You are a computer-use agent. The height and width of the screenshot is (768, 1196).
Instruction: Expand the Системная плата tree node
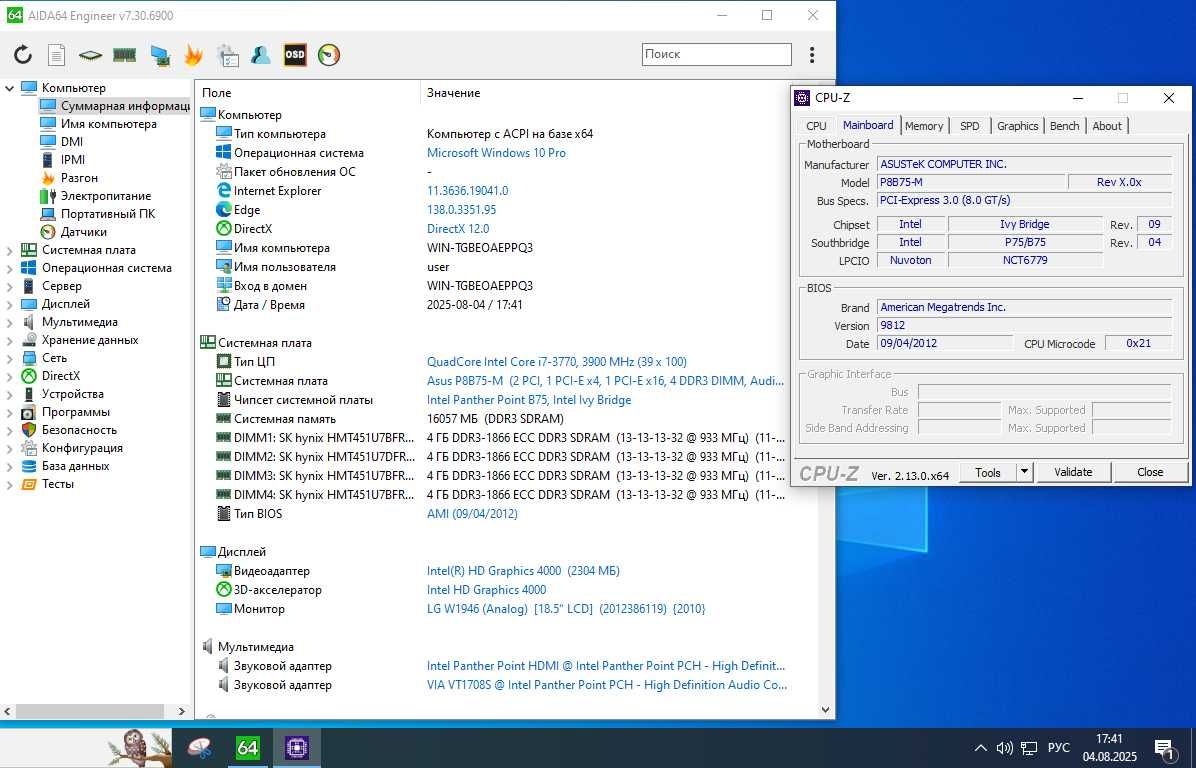tap(10, 250)
